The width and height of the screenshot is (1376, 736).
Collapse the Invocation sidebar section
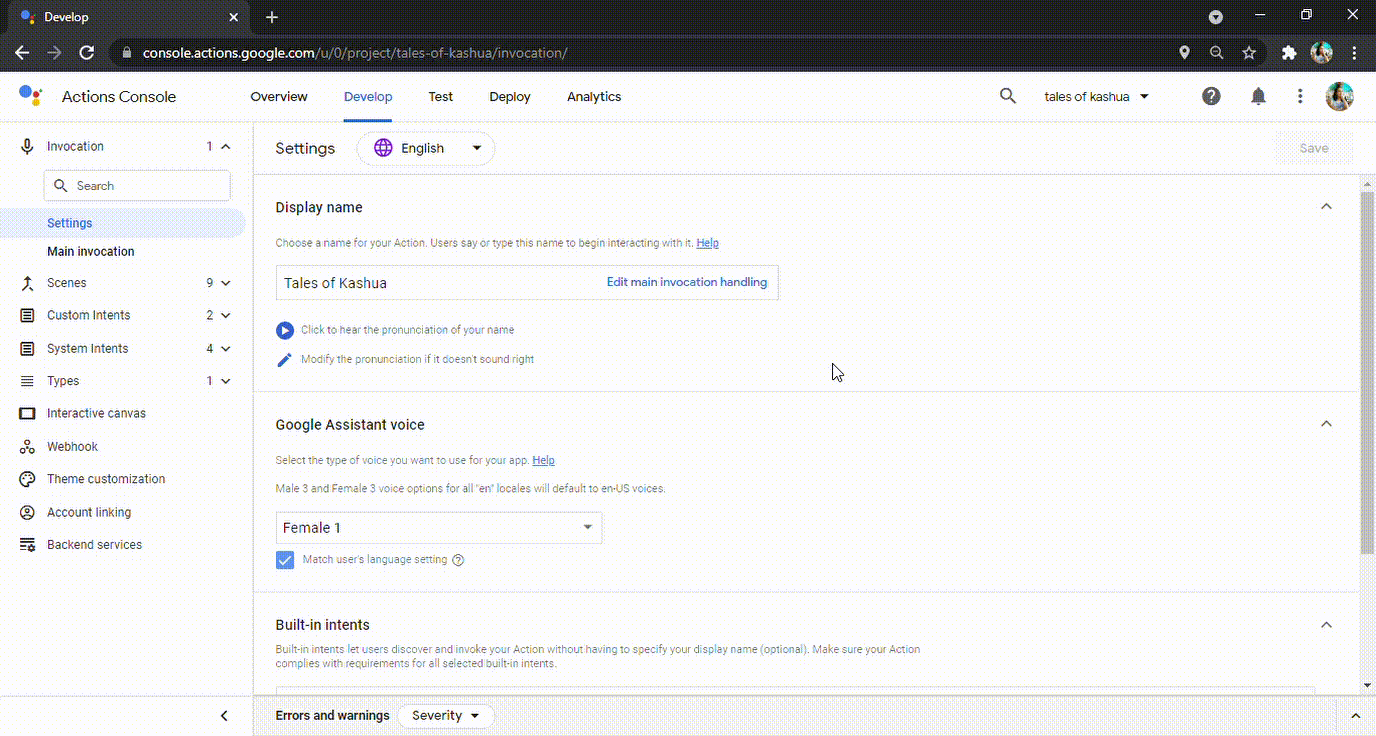(226, 147)
